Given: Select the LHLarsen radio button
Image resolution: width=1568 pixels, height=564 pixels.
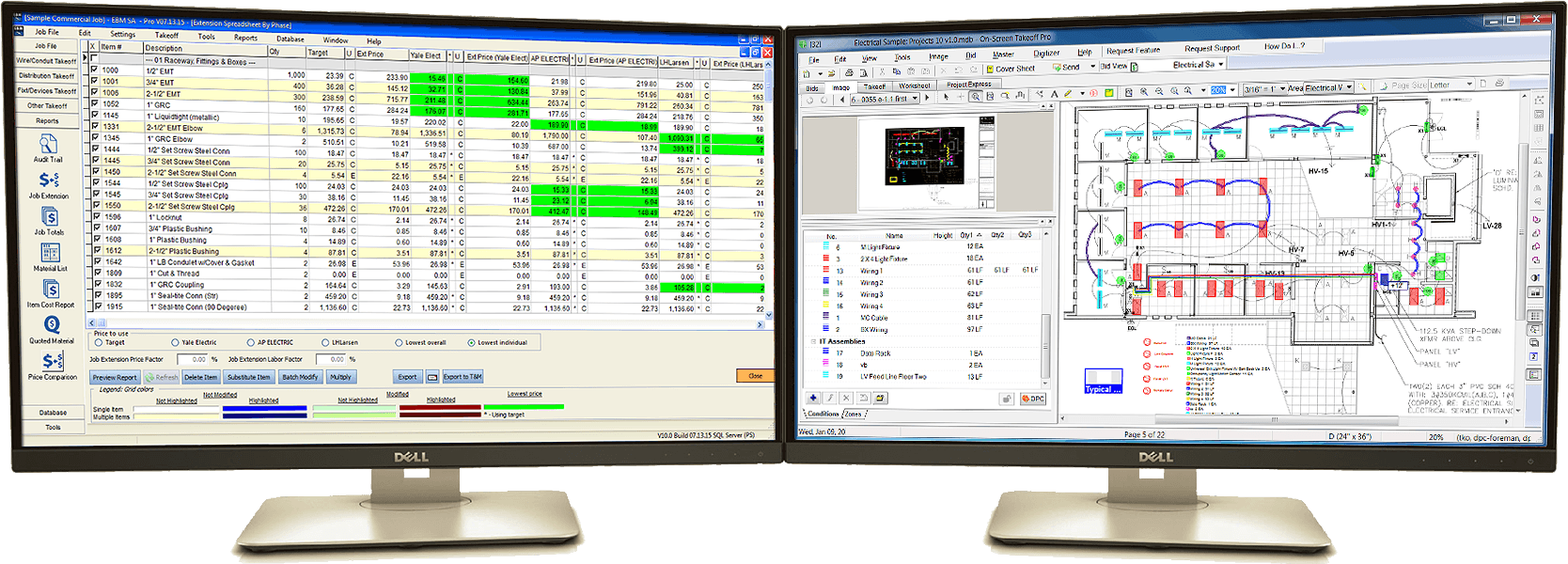Looking at the screenshot, I should tap(325, 342).
